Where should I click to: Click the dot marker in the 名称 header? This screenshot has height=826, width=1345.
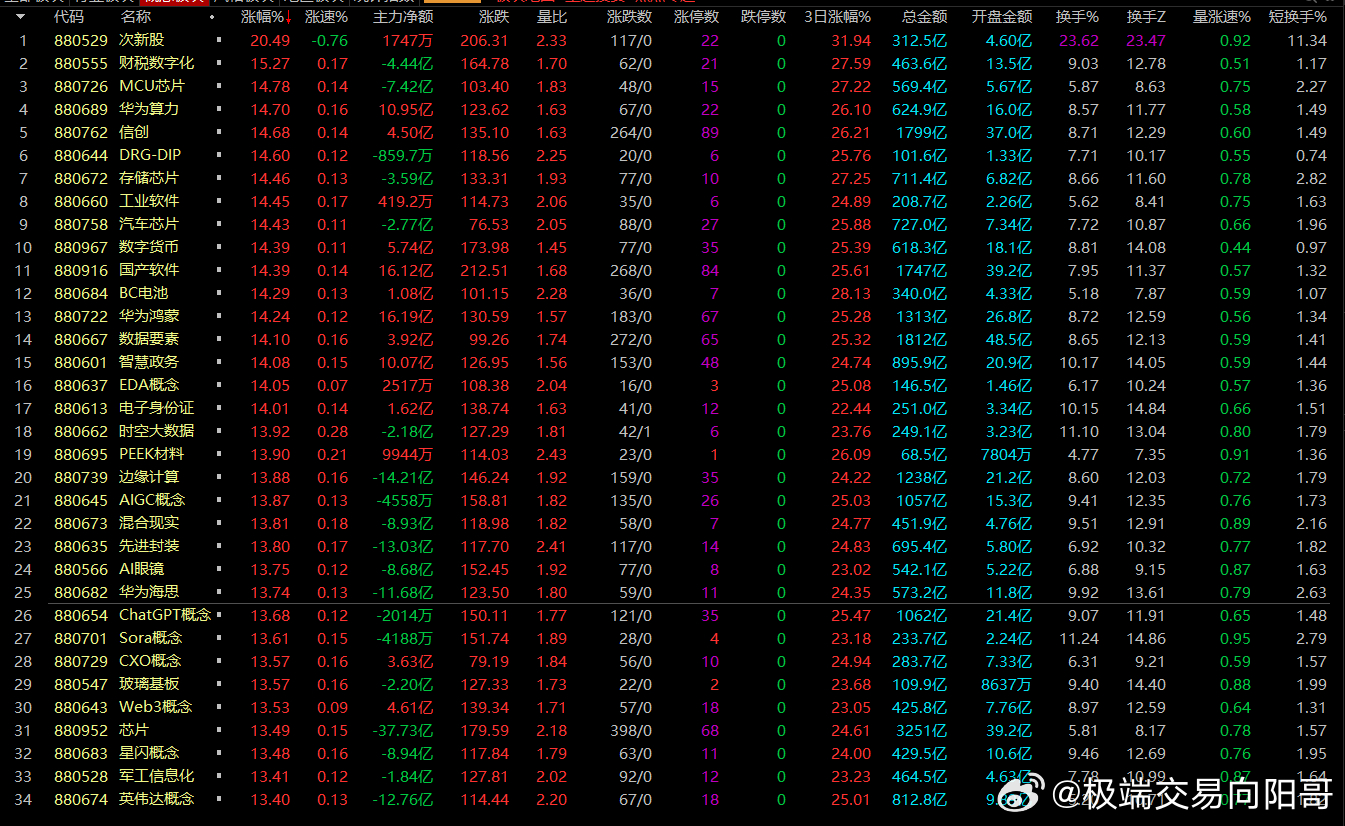point(212,18)
